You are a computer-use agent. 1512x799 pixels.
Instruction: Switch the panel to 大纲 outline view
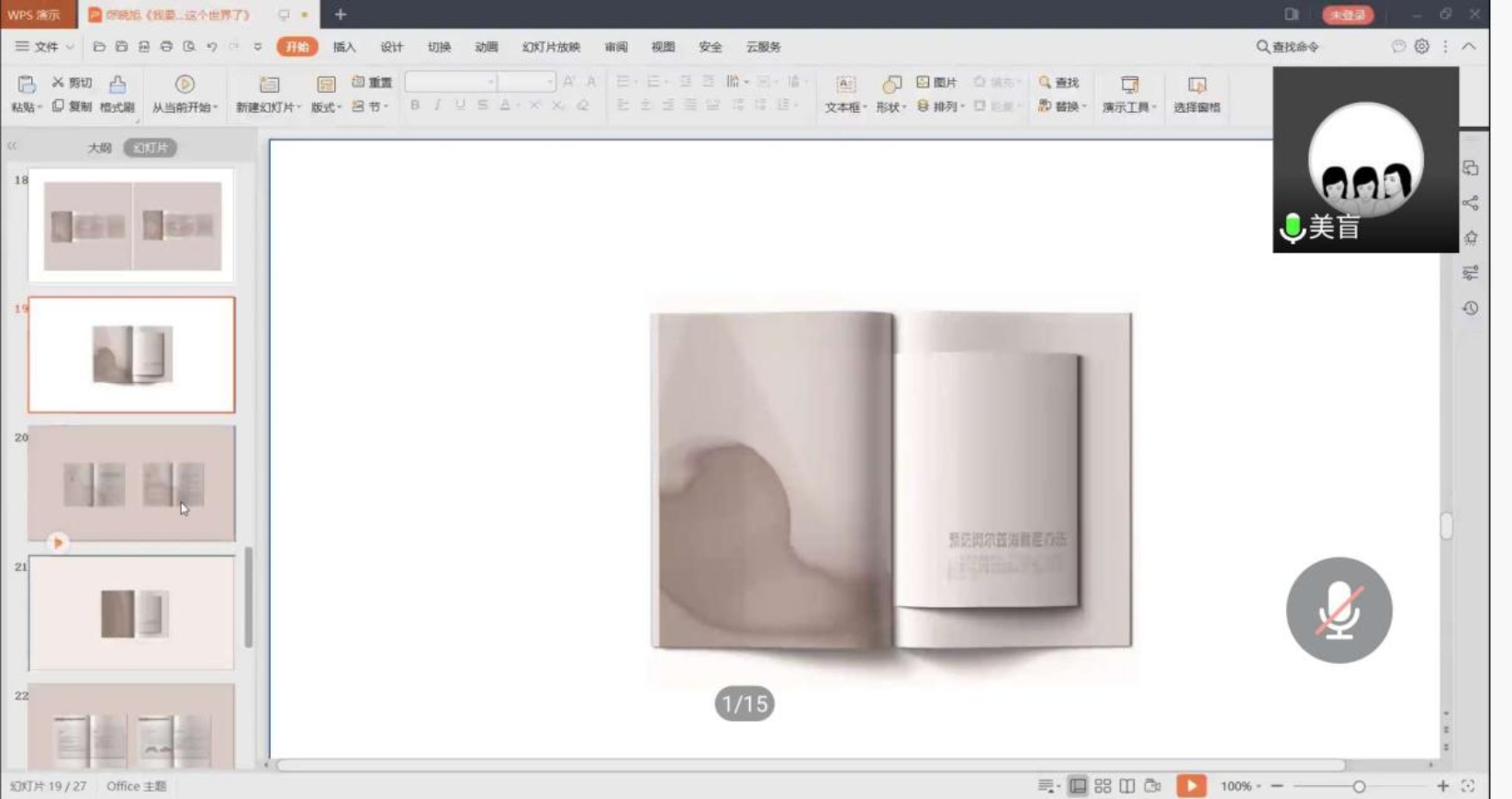coord(99,148)
